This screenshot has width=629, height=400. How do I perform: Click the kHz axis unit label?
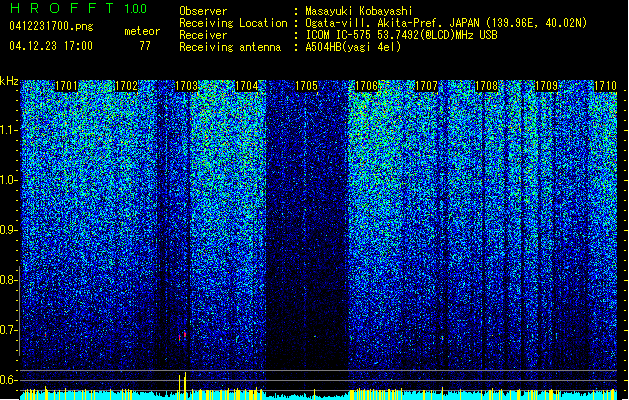pyautogui.click(x=9, y=81)
